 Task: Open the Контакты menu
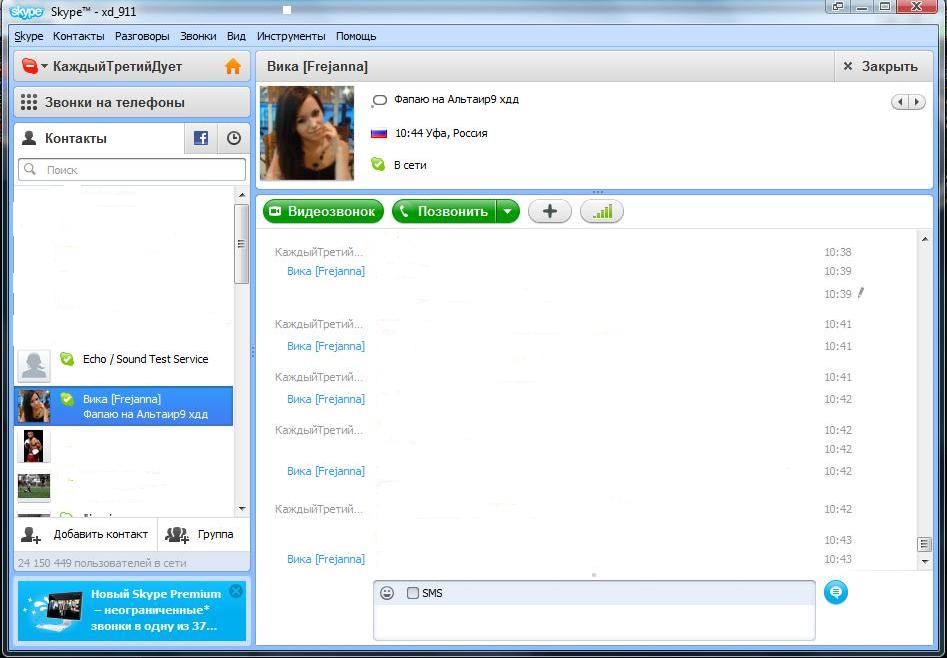pyautogui.click(x=79, y=36)
